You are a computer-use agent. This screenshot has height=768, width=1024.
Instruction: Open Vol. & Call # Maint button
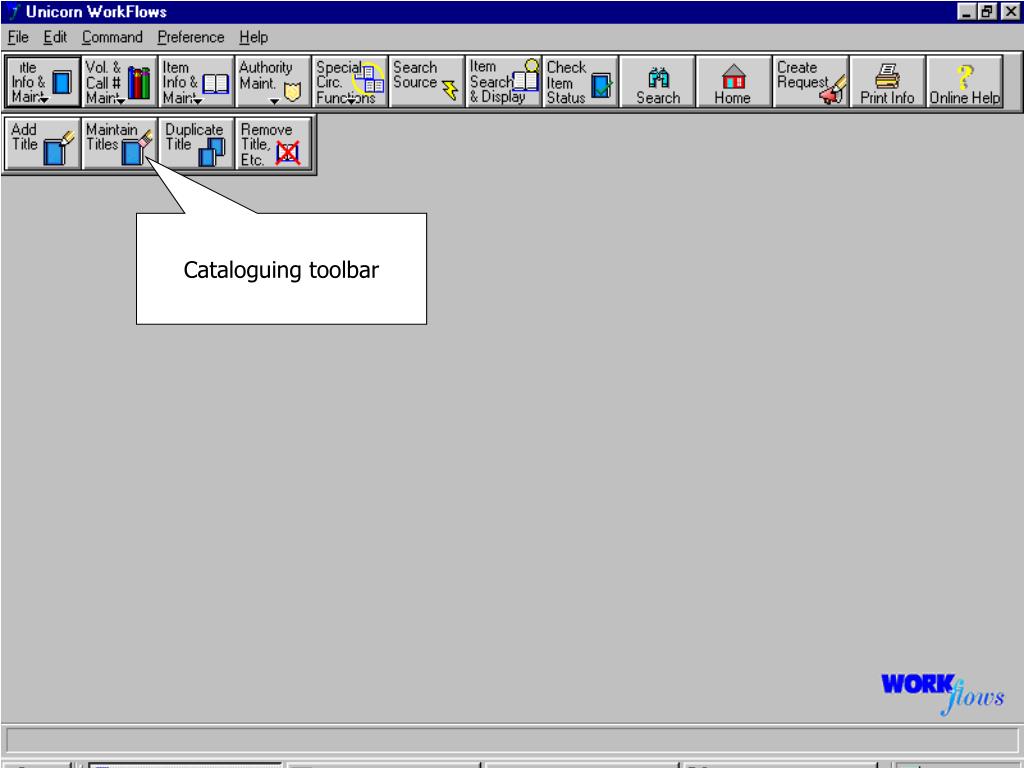[120, 82]
